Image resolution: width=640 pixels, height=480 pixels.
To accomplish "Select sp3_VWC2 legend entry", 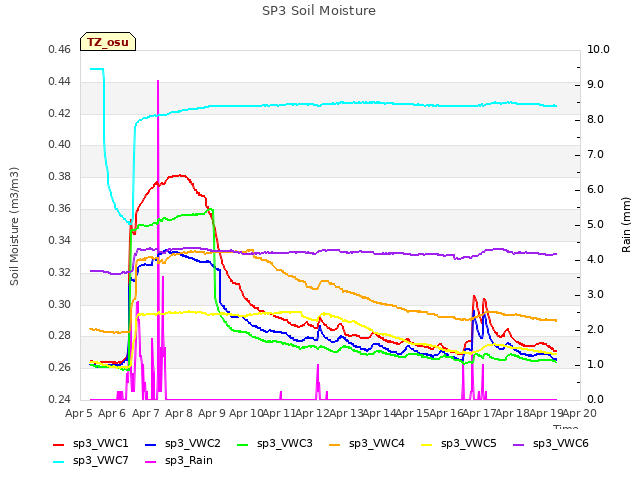I will tap(182, 444).
